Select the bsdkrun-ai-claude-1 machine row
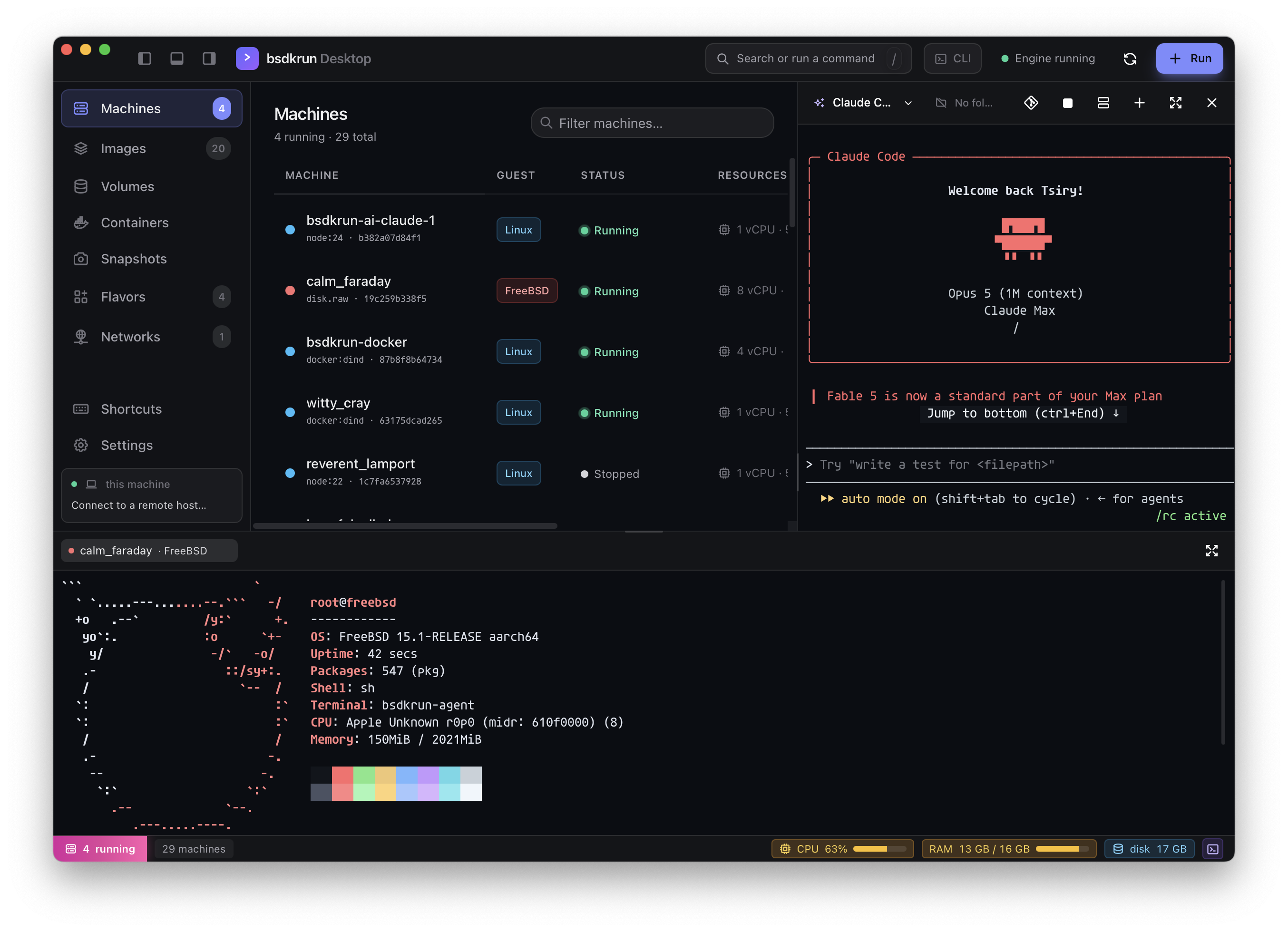The width and height of the screenshot is (1288, 932). 531,229
